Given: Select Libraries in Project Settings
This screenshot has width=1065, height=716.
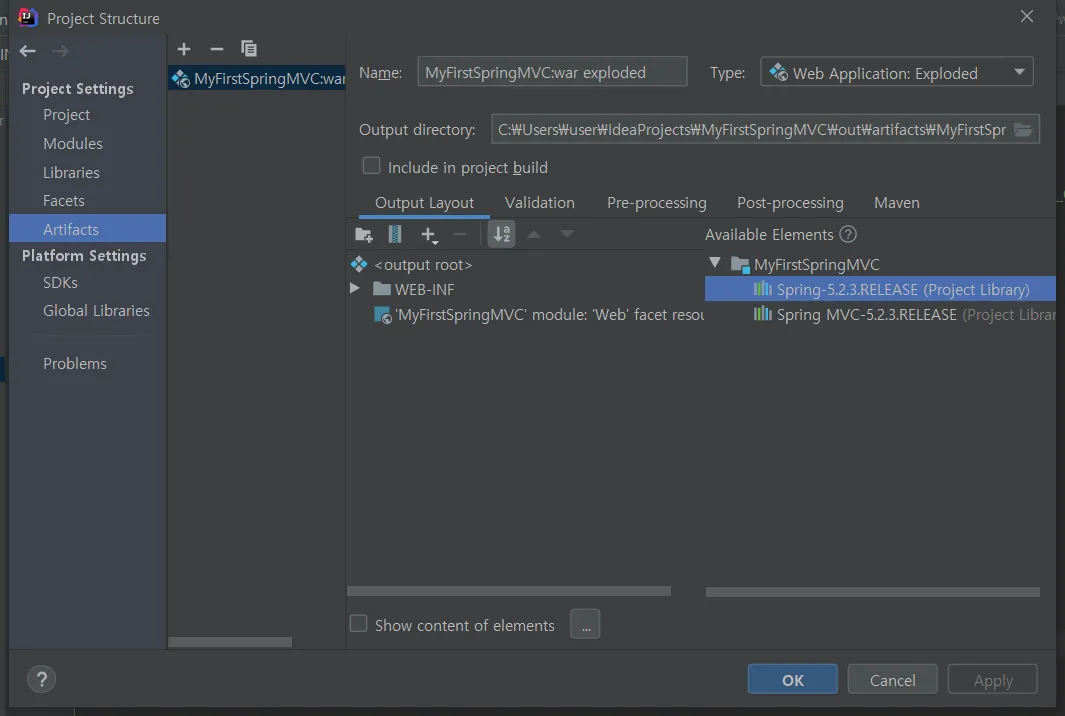Looking at the screenshot, I should (71, 172).
